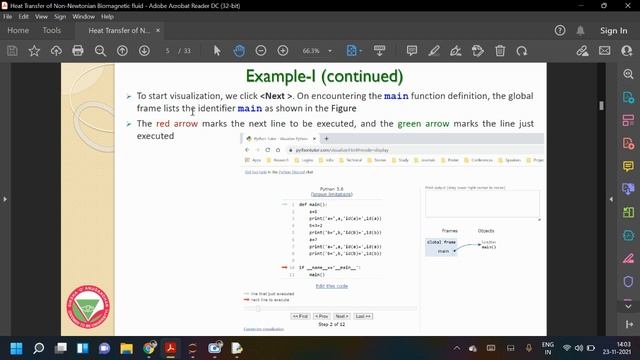
Task: Open the Sign document tool
Action: (456, 51)
